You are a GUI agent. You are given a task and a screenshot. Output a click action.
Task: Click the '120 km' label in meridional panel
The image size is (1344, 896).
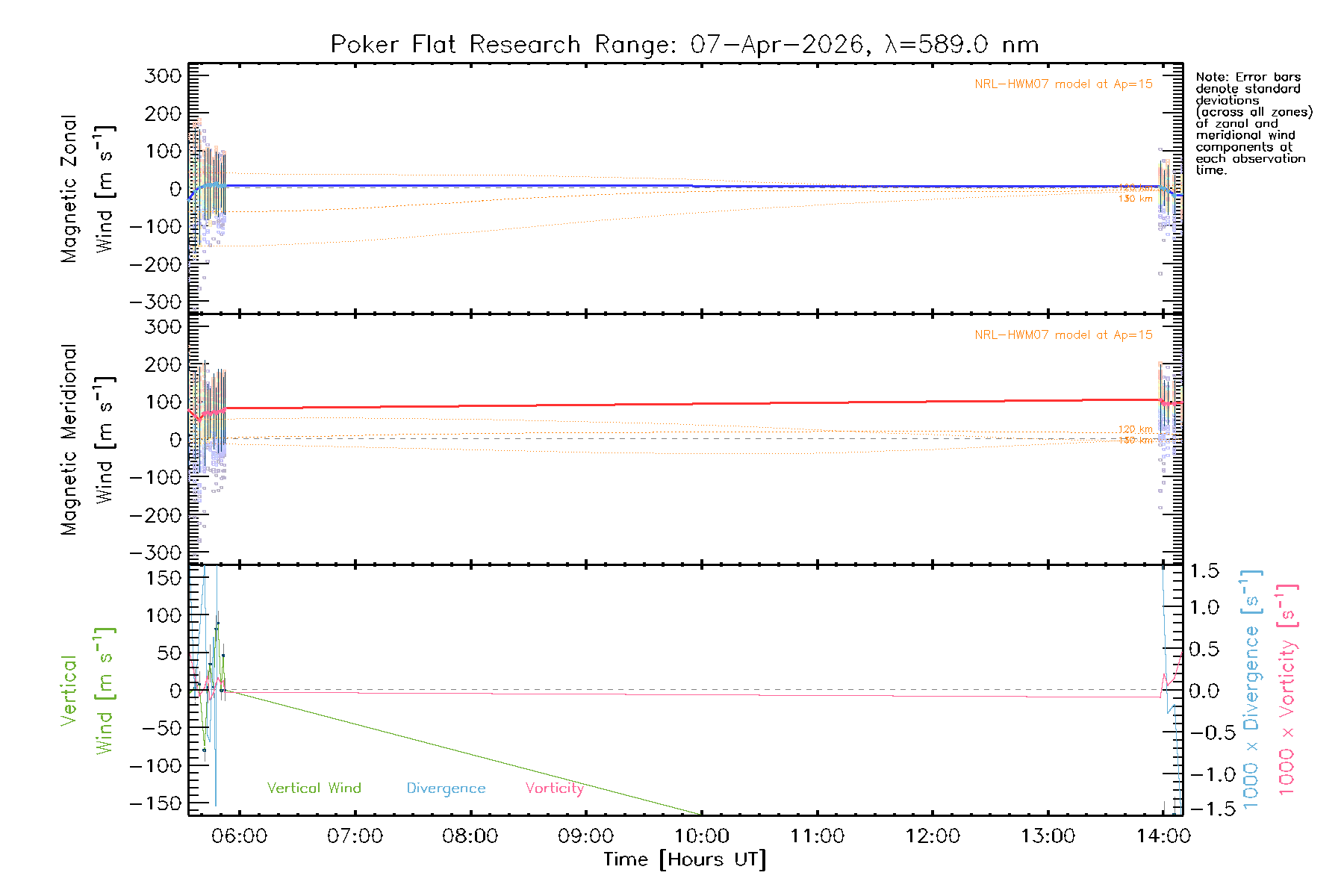(1135, 429)
